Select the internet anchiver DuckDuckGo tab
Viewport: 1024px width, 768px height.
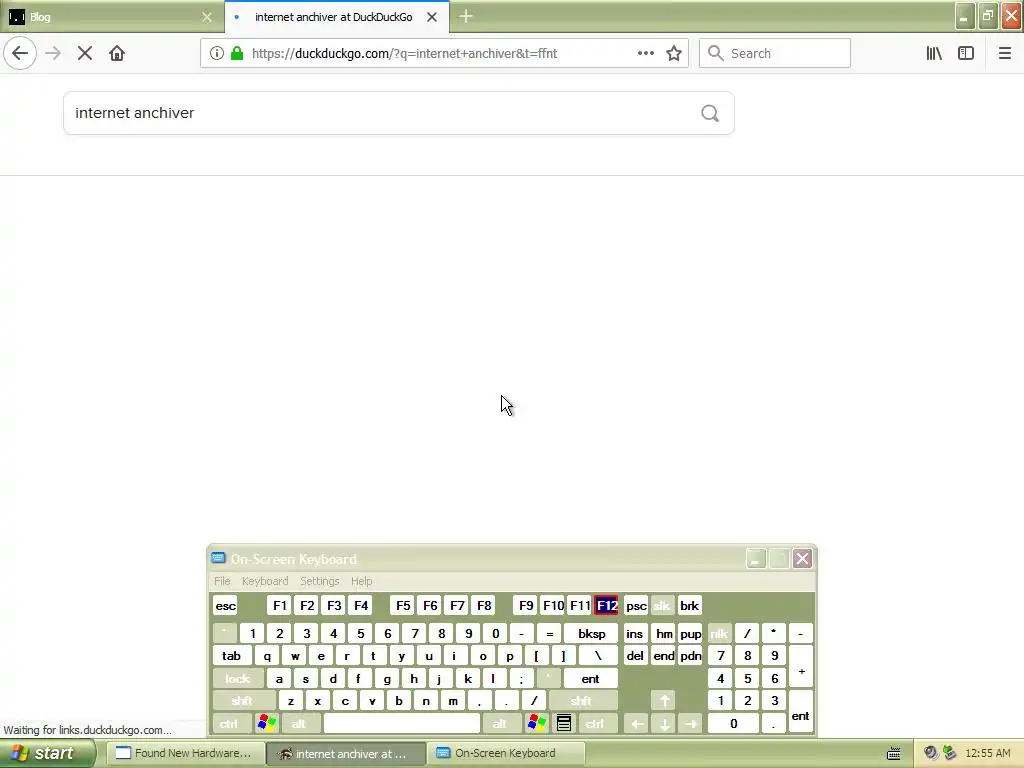click(337, 17)
